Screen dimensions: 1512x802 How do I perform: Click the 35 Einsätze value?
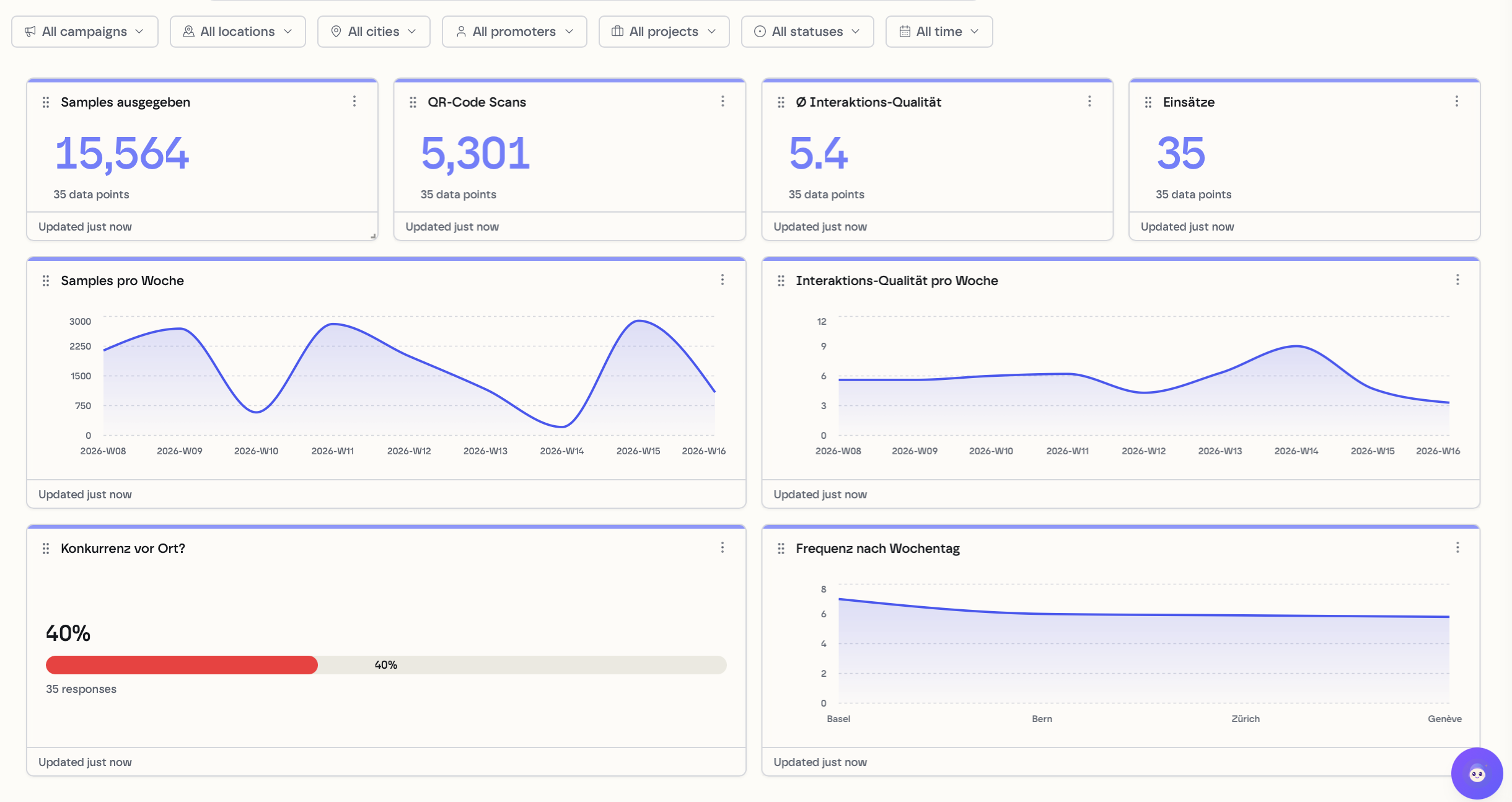[1180, 153]
